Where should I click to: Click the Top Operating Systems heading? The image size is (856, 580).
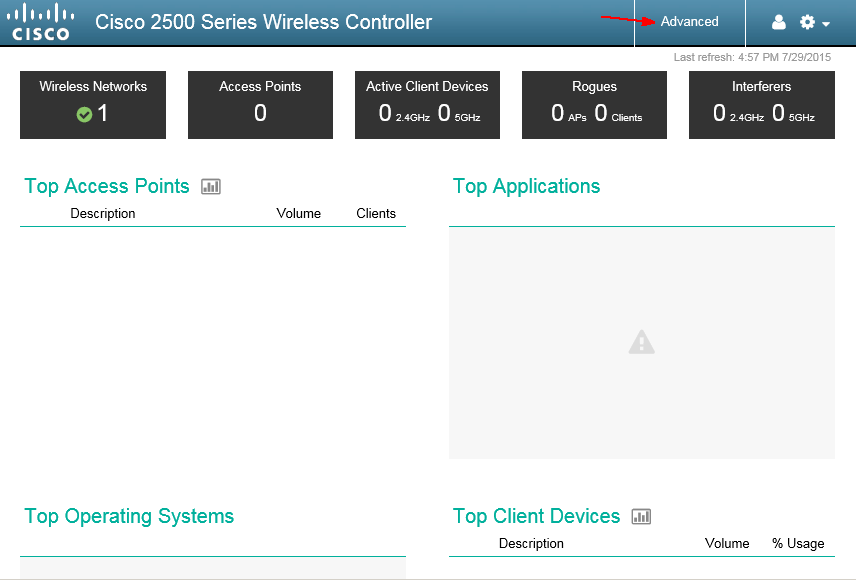[x=129, y=516]
